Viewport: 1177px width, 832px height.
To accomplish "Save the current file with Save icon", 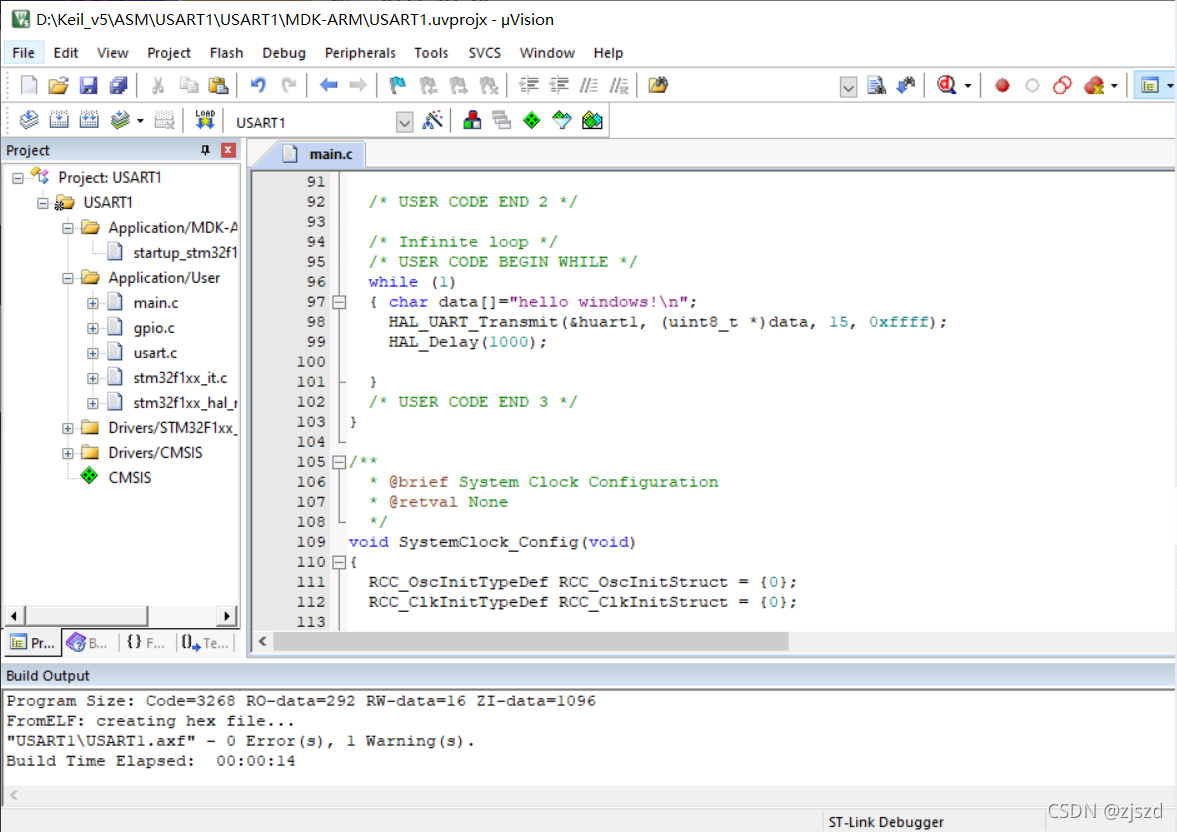I will coord(89,86).
